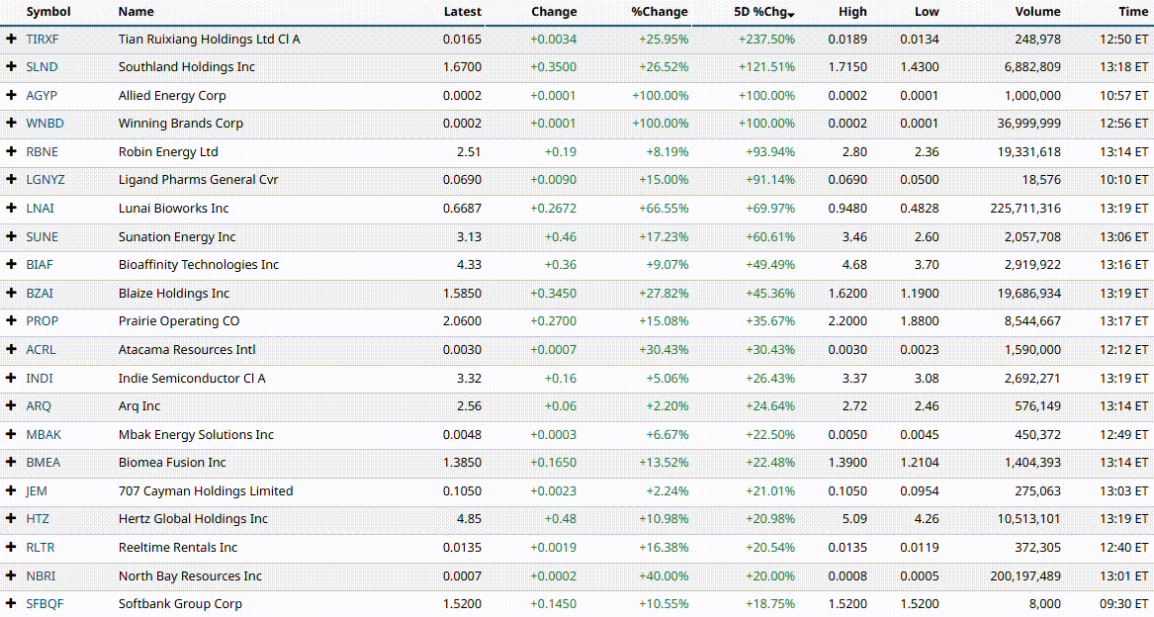The height and width of the screenshot is (617, 1154).
Task: Open the BMEA symbol link
Action: pos(43,462)
